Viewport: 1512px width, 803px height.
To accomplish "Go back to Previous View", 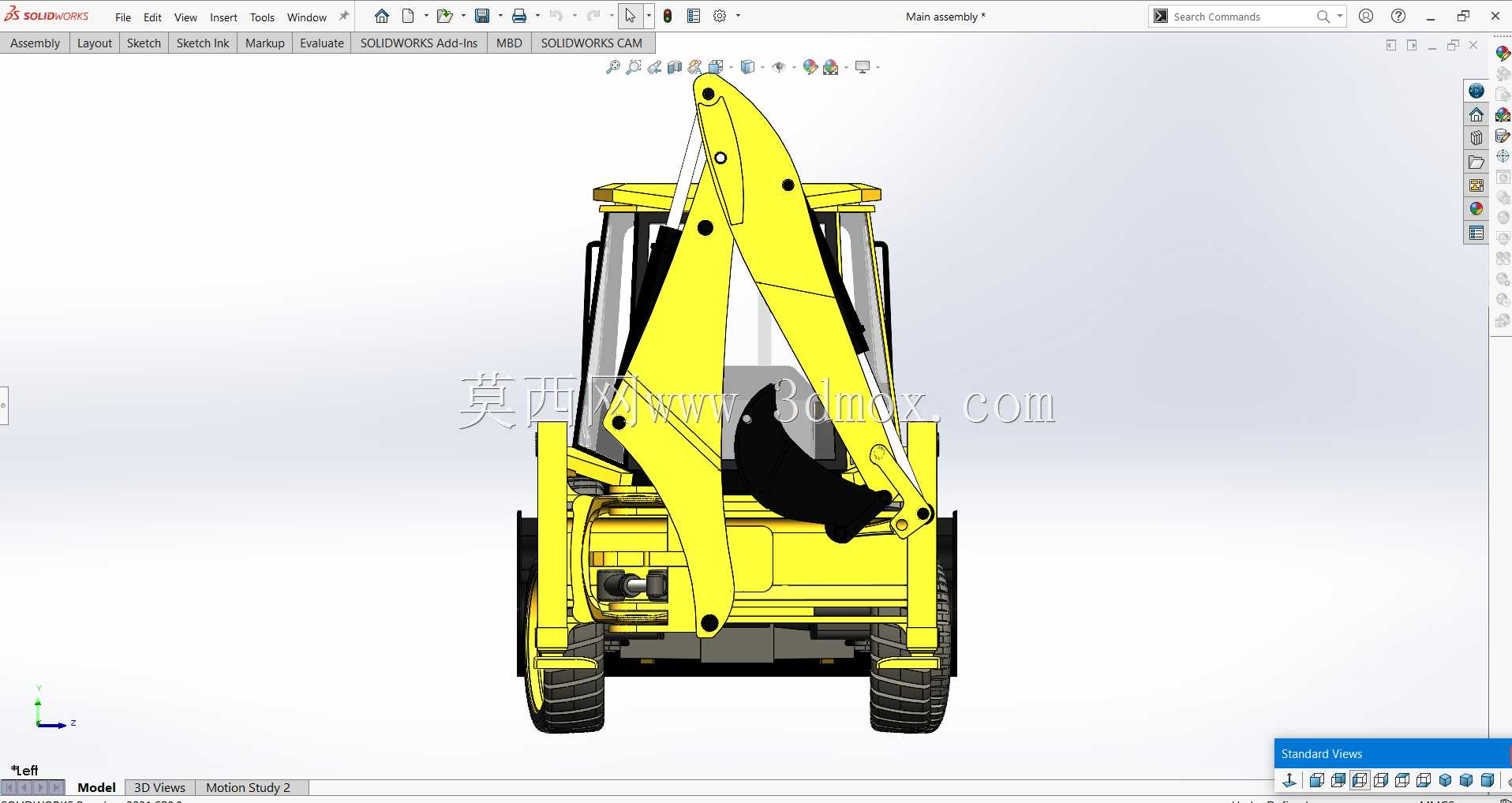I will click(x=654, y=67).
